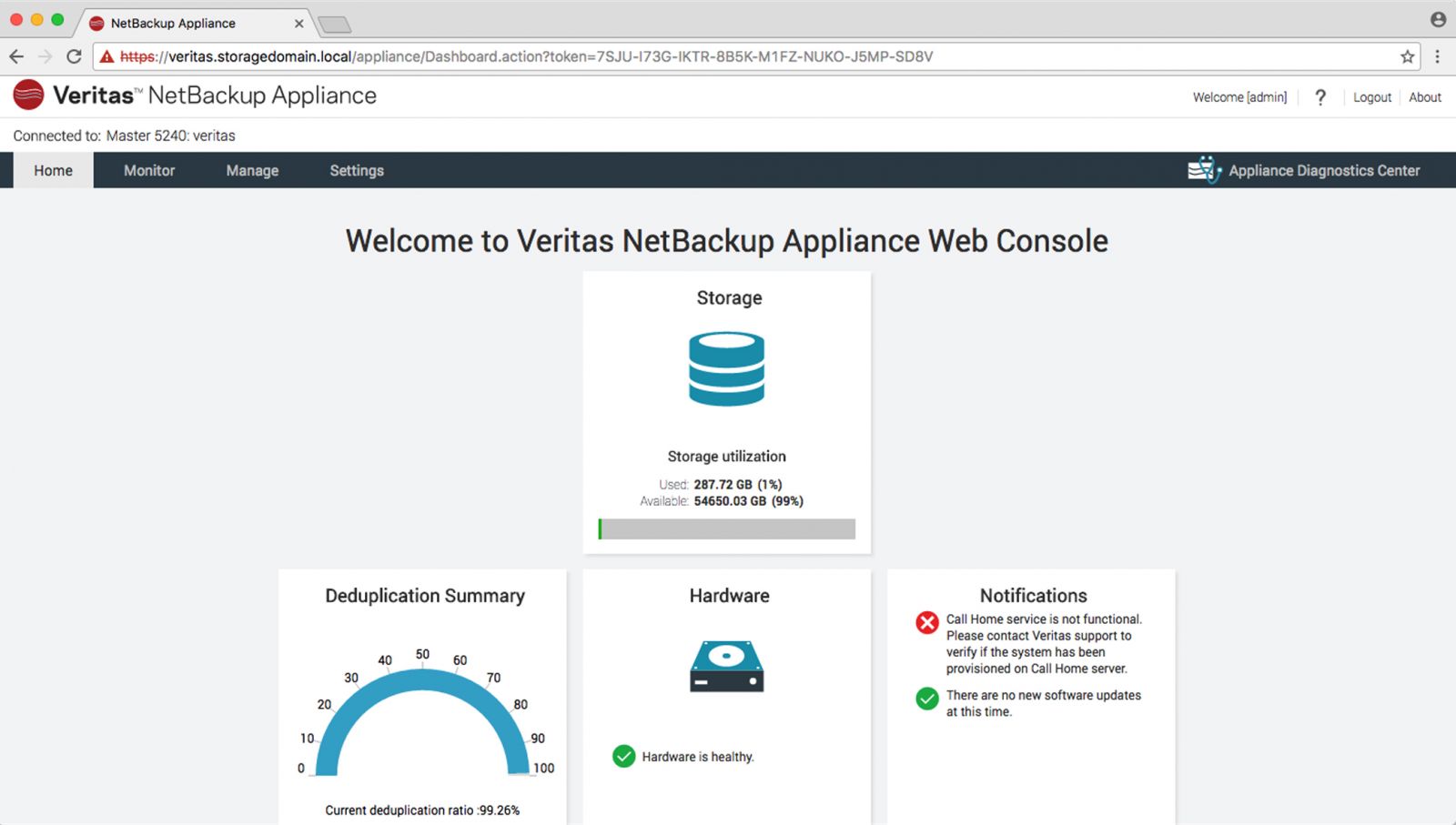The width and height of the screenshot is (1456, 825).
Task: Click Welcome [admin] text
Action: (1239, 97)
